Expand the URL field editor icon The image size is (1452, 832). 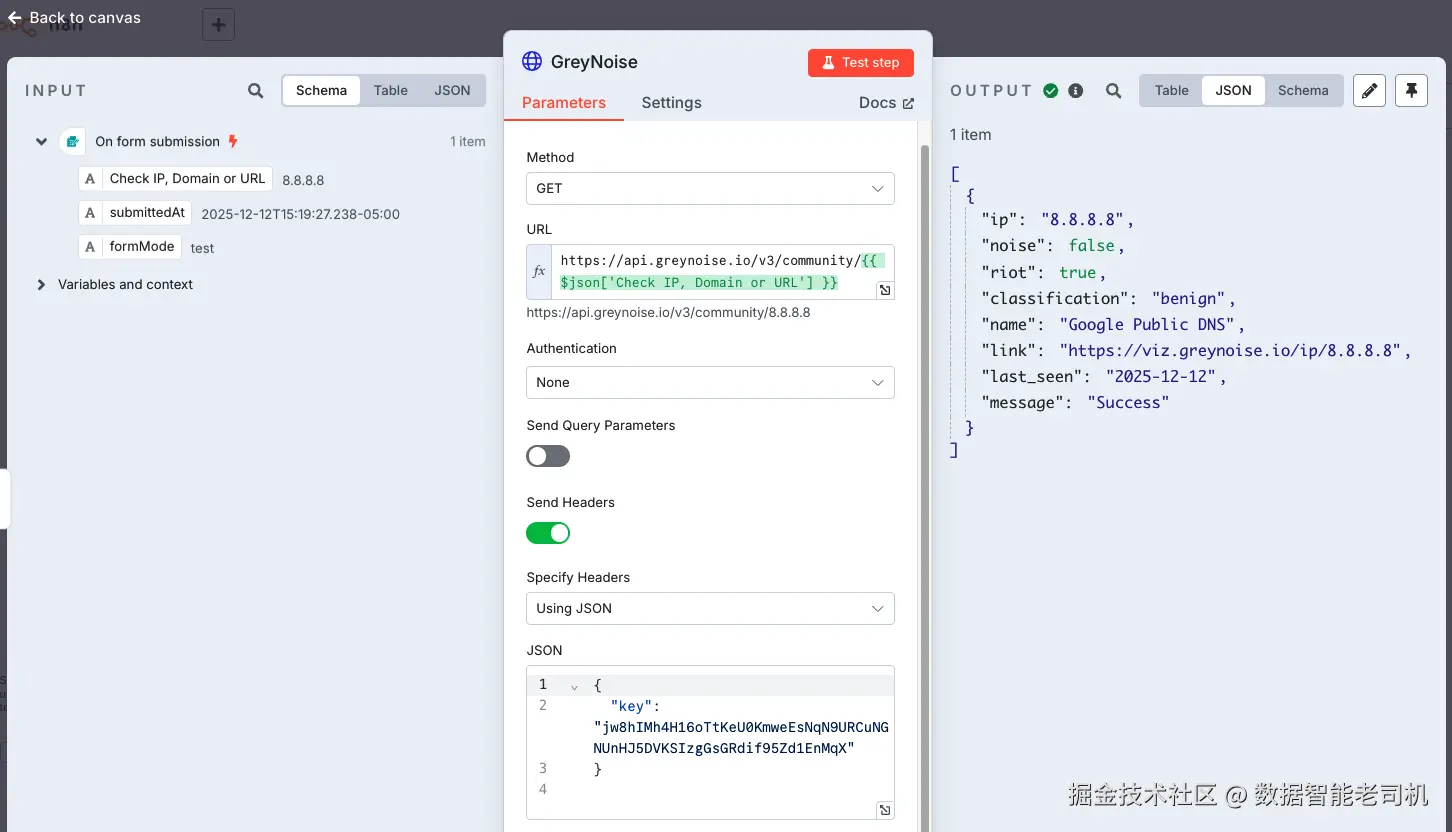(884, 290)
